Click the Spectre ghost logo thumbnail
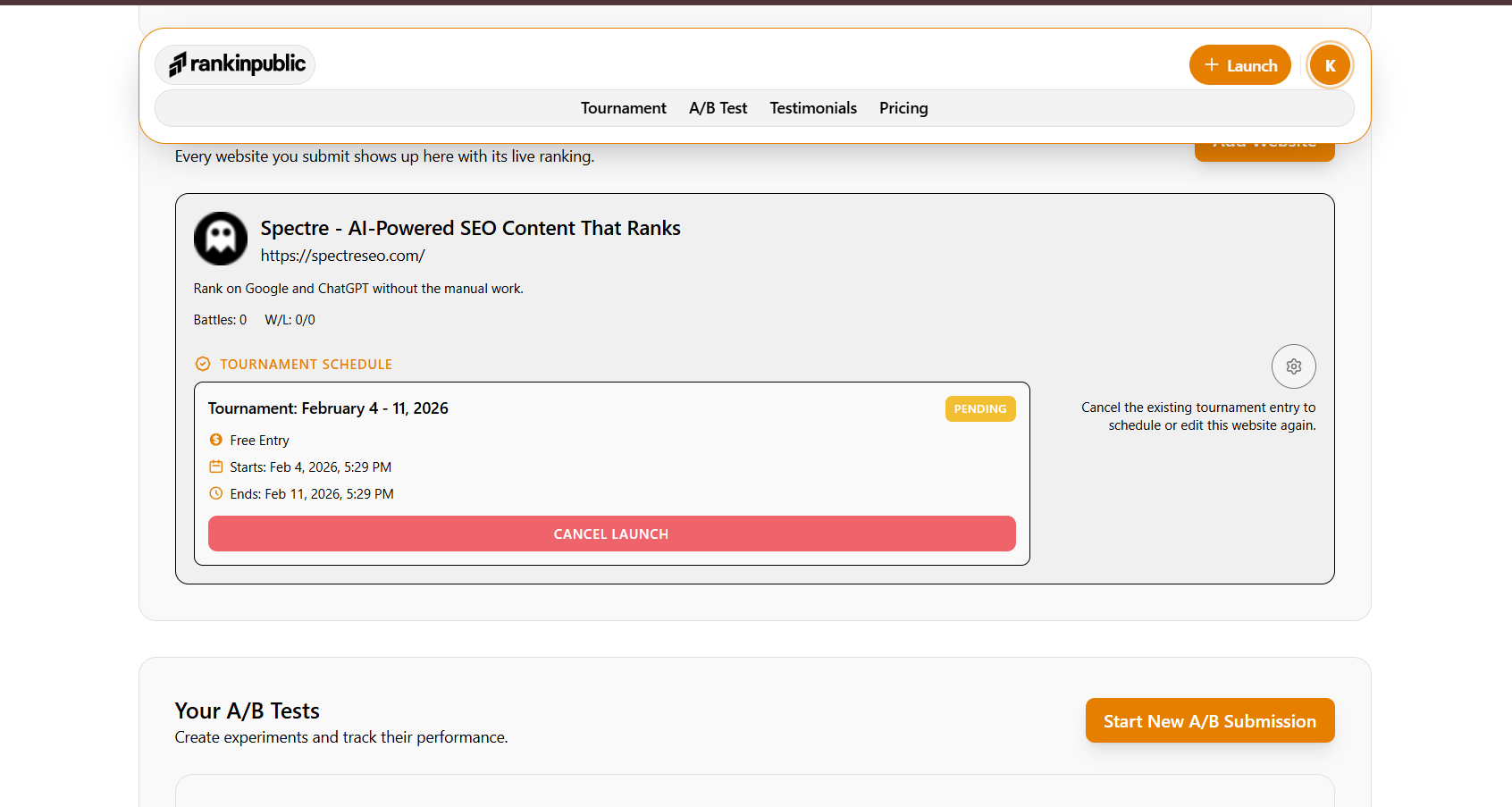This screenshot has width=1512, height=807. (221, 239)
